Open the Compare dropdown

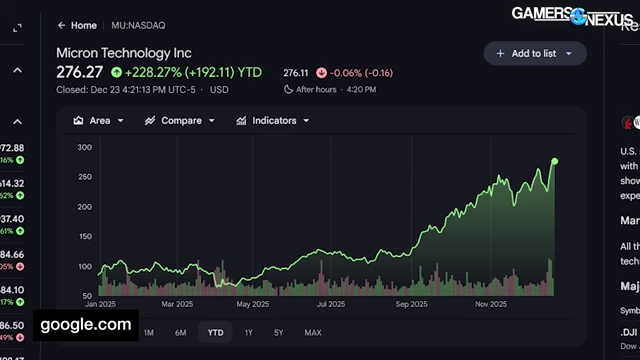[x=180, y=121]
